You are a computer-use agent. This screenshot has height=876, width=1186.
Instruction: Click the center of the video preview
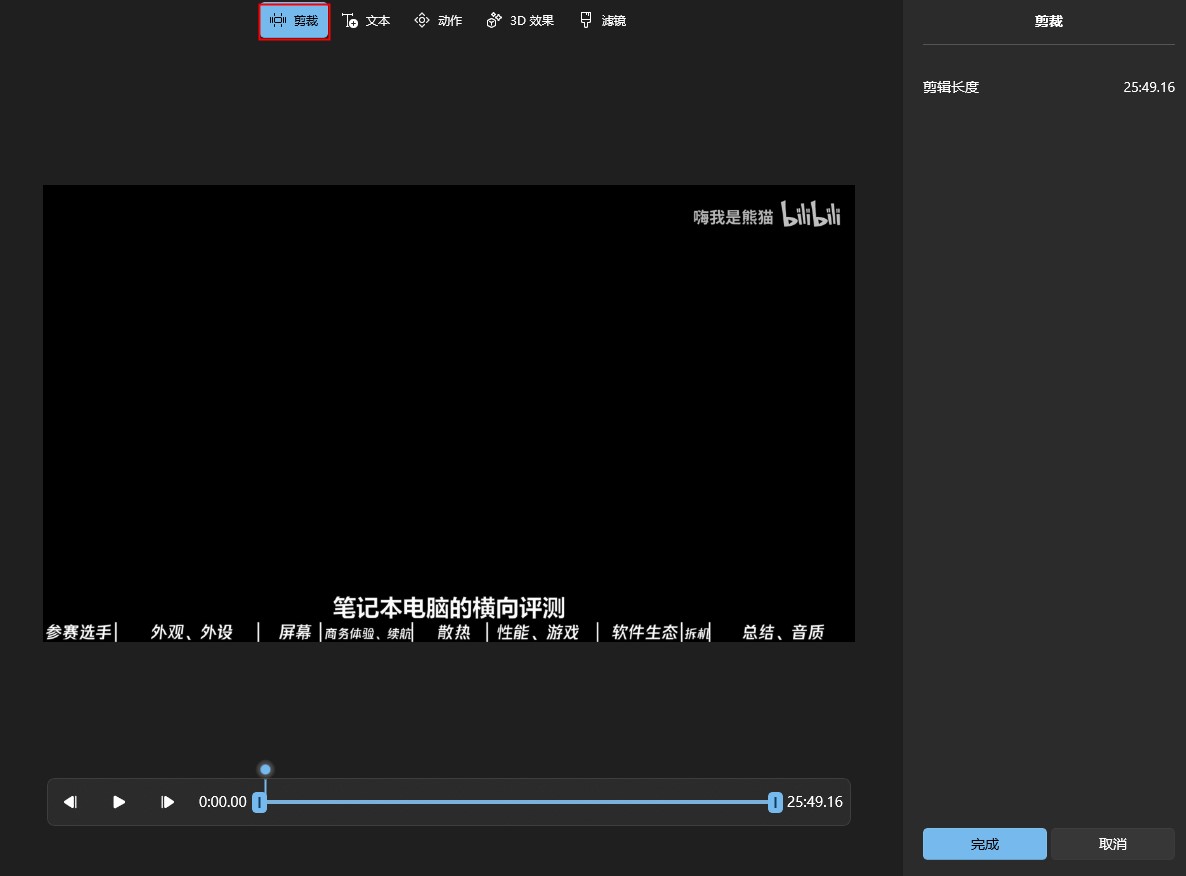(x=449, y=413)
